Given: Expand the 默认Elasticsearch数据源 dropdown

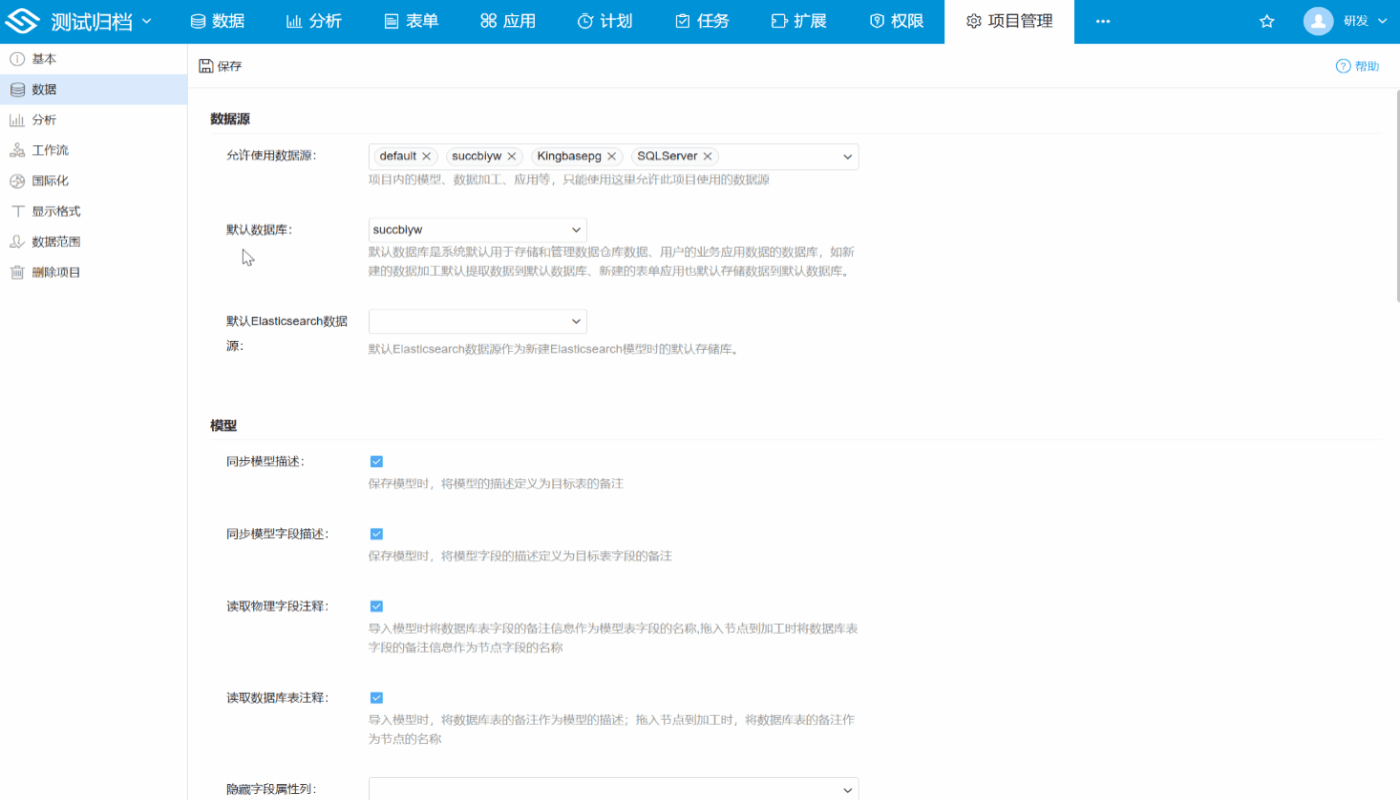Looking at the screenshot, I should tap(477, 321).
